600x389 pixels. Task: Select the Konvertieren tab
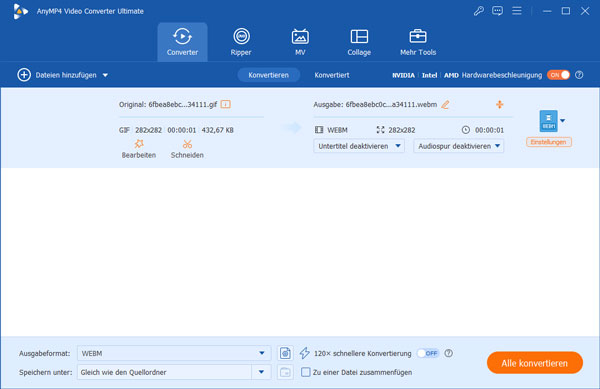269,75
